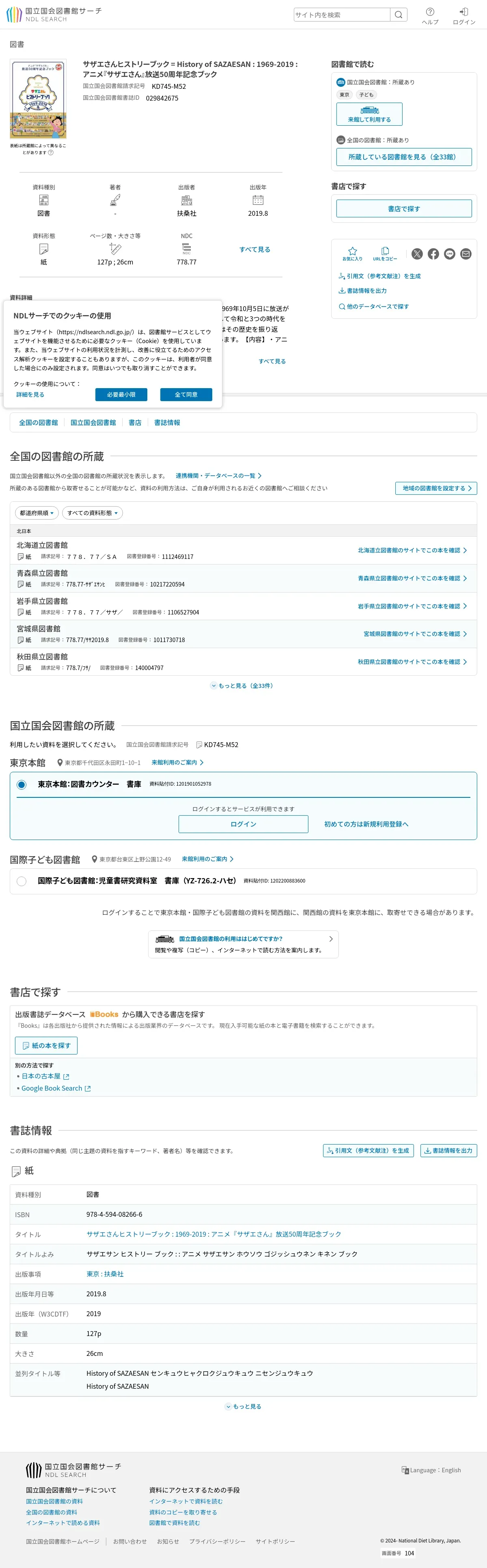The width and height of the screenshot is (487, 1568).
Task: Click the location pin icon beside 東京本館 address
Action: point(60,763)
